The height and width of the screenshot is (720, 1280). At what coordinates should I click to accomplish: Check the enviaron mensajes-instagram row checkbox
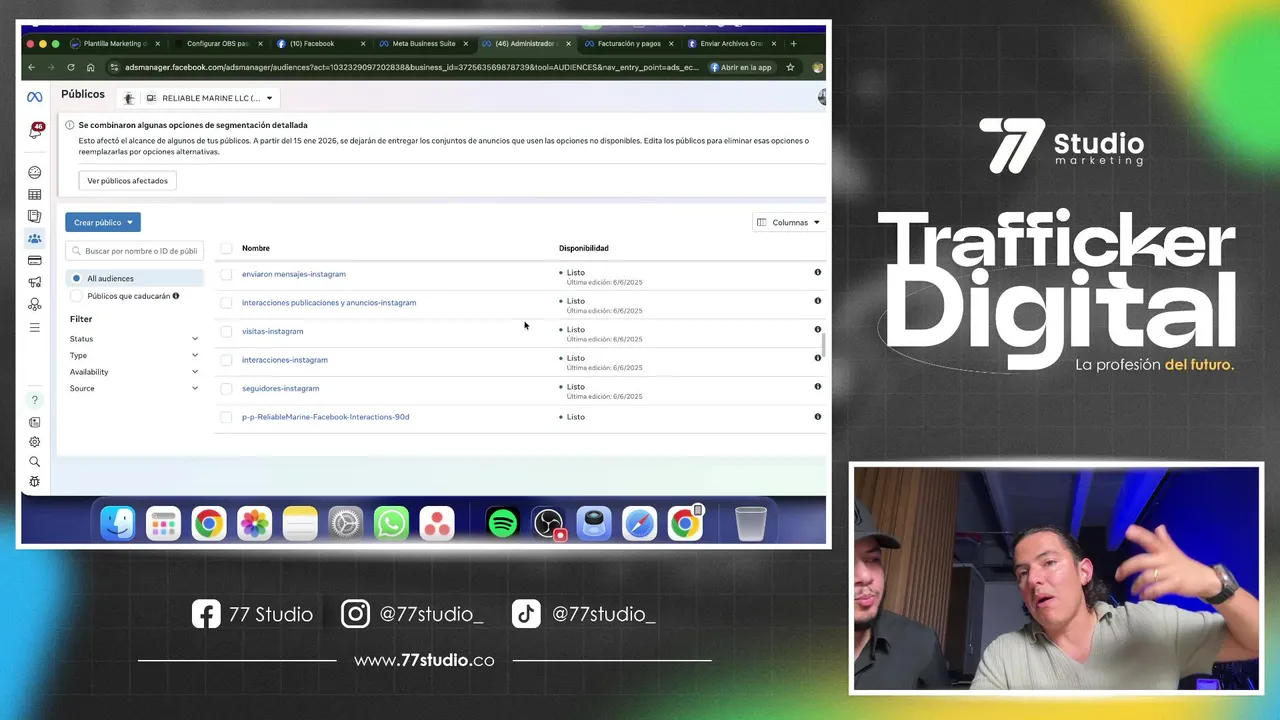[x=226, y=274]
